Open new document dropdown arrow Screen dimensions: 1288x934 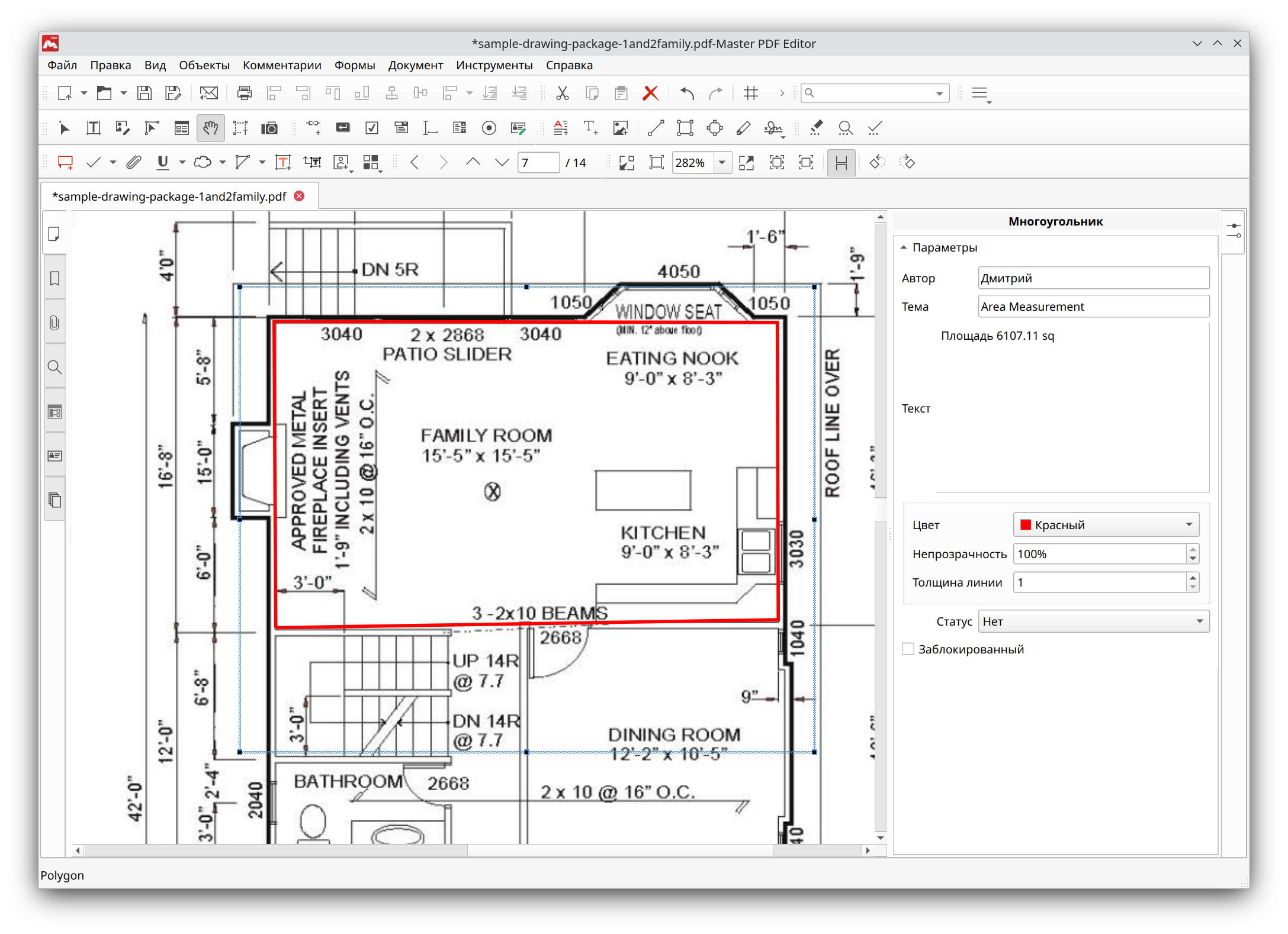pos(84,93)
